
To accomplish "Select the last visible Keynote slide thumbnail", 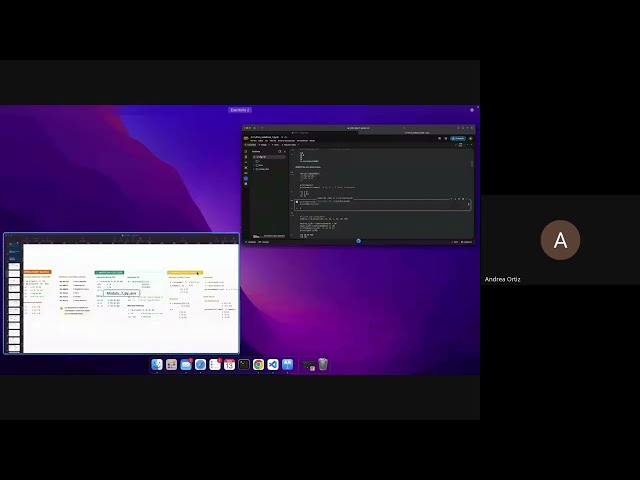I will [x=14, y=348].
